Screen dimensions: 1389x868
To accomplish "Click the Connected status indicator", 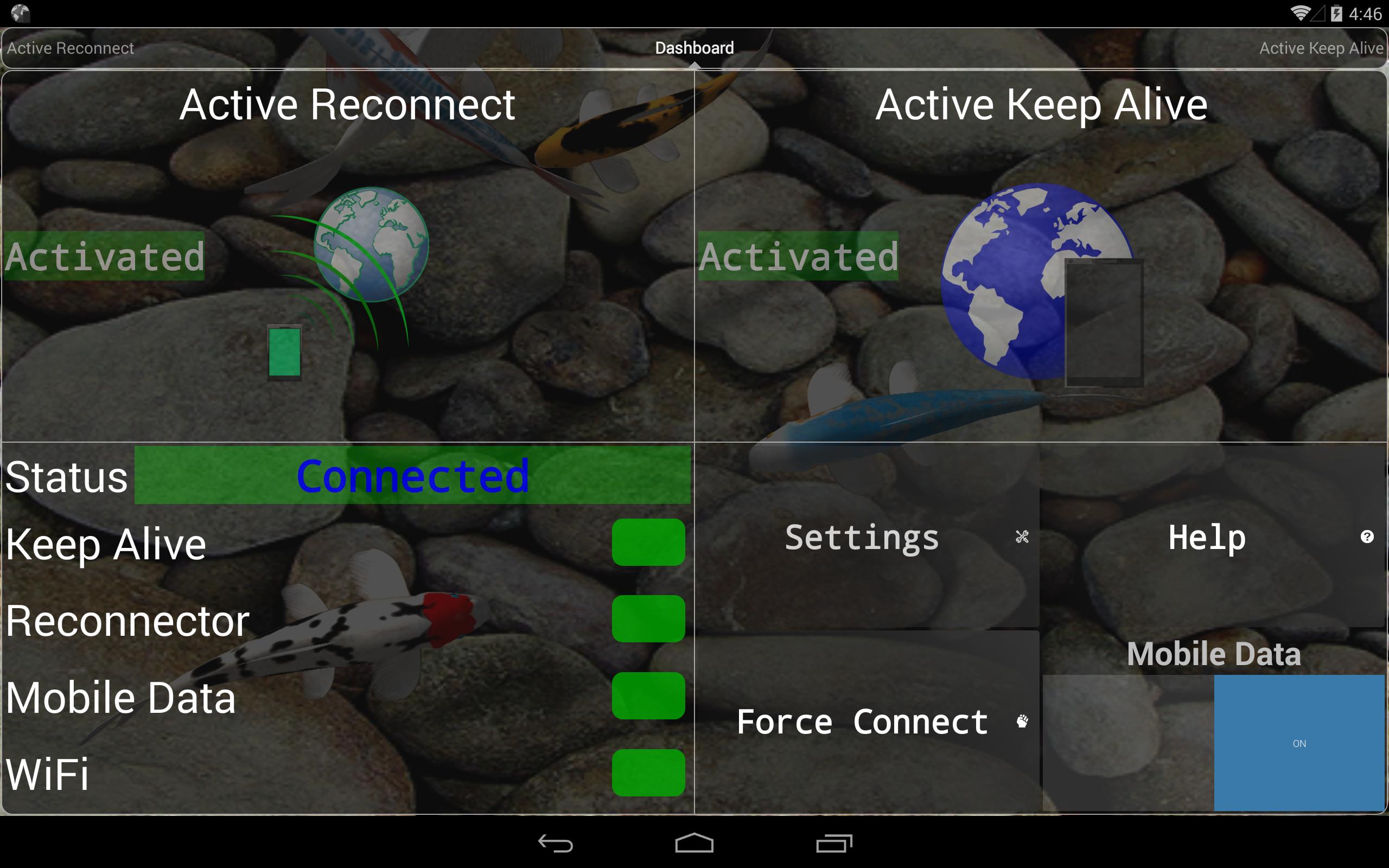I will [x=411, y=476].
